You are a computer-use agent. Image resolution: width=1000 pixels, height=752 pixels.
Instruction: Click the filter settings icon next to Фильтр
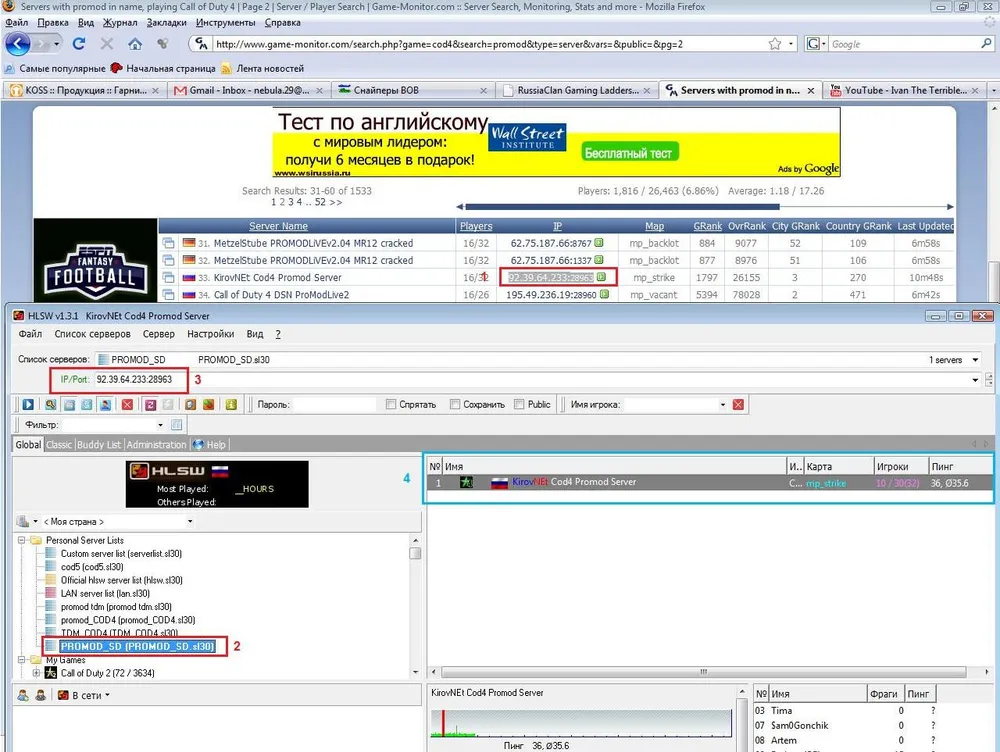pos(177,426)
